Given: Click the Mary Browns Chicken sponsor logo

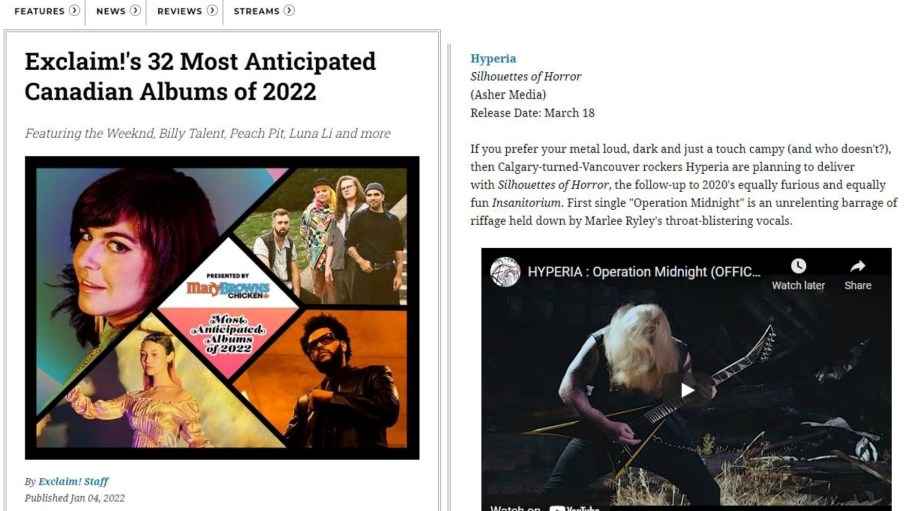Looking at the screenshot, I should pyautogui.click(x=228, y=289).
